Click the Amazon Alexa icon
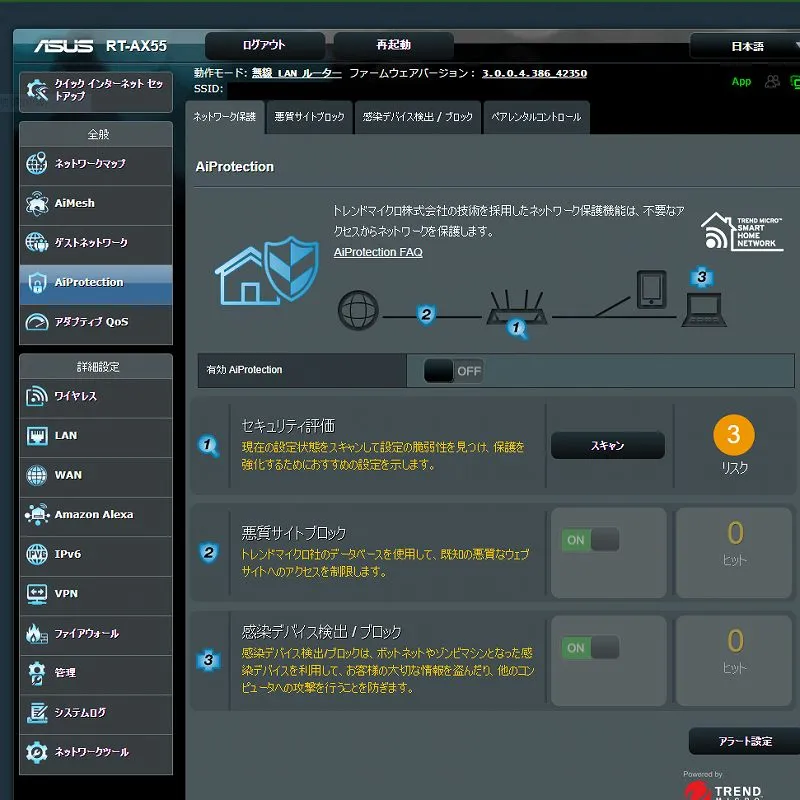 click(37, 514)
